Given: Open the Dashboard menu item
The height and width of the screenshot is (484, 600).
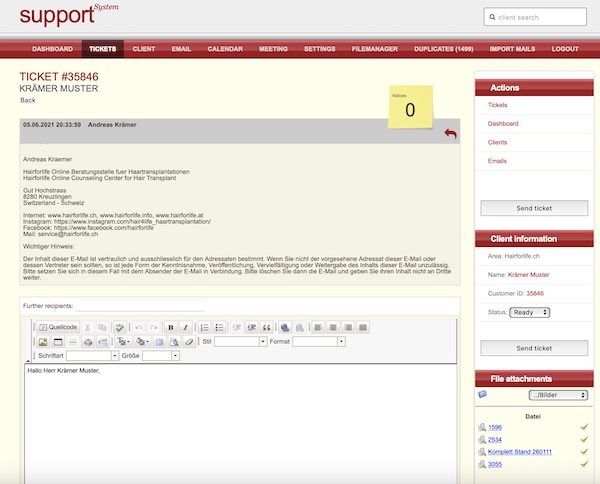Looking at the screenshot, I should pos(52,49).
